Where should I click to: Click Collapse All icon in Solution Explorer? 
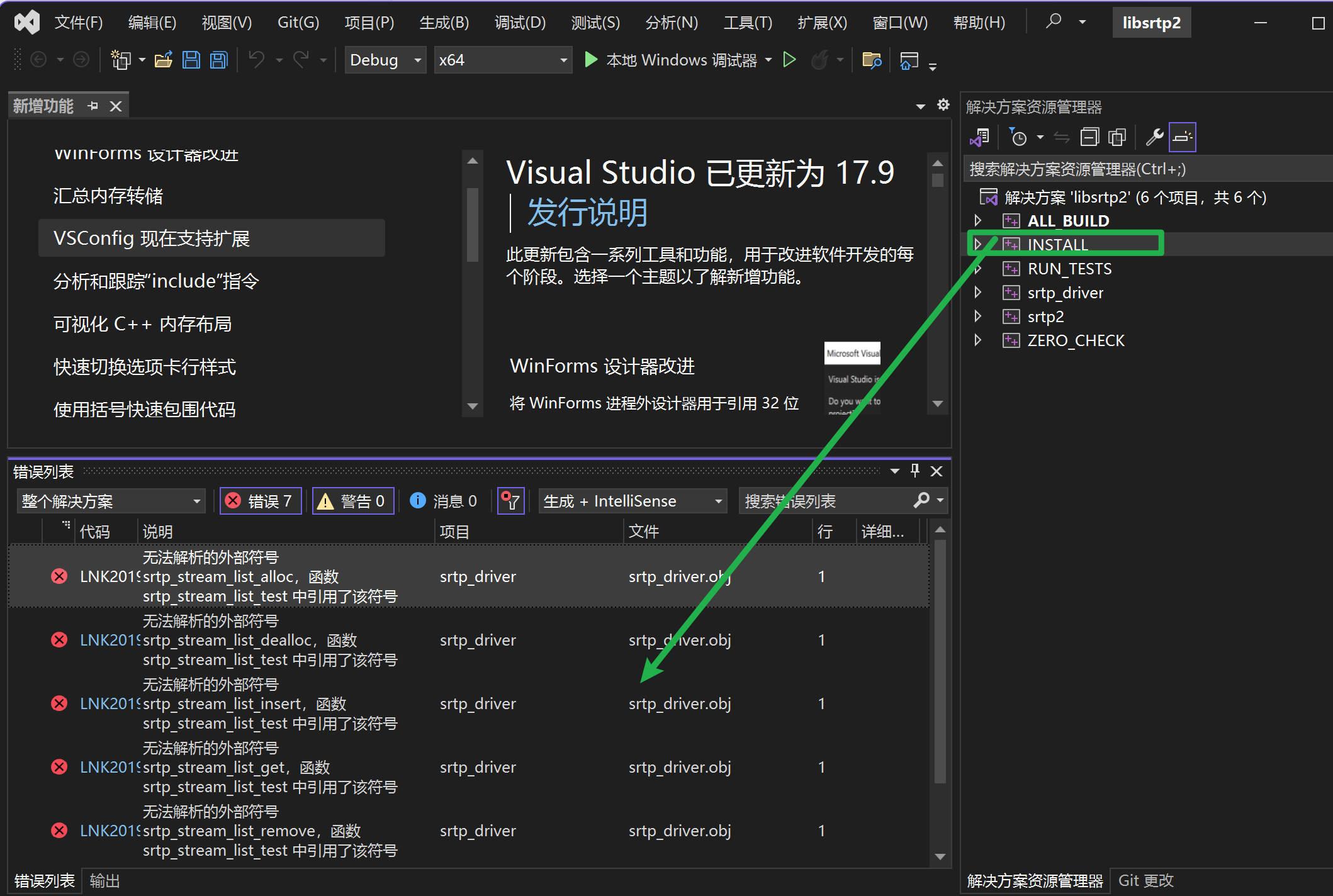(1089, 137)
